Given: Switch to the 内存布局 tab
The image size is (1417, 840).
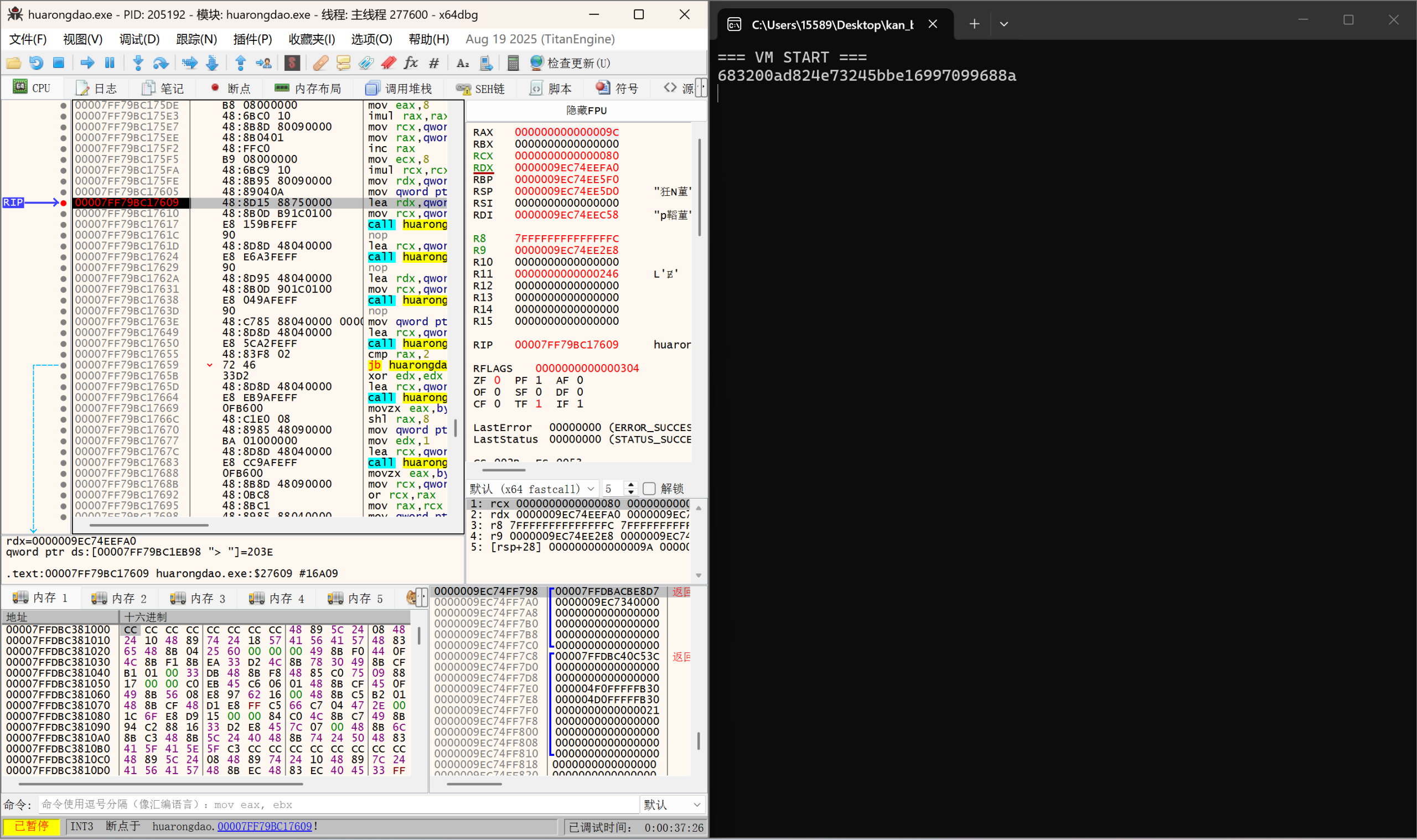Looking at the screenshot, I should pos(308,89).
